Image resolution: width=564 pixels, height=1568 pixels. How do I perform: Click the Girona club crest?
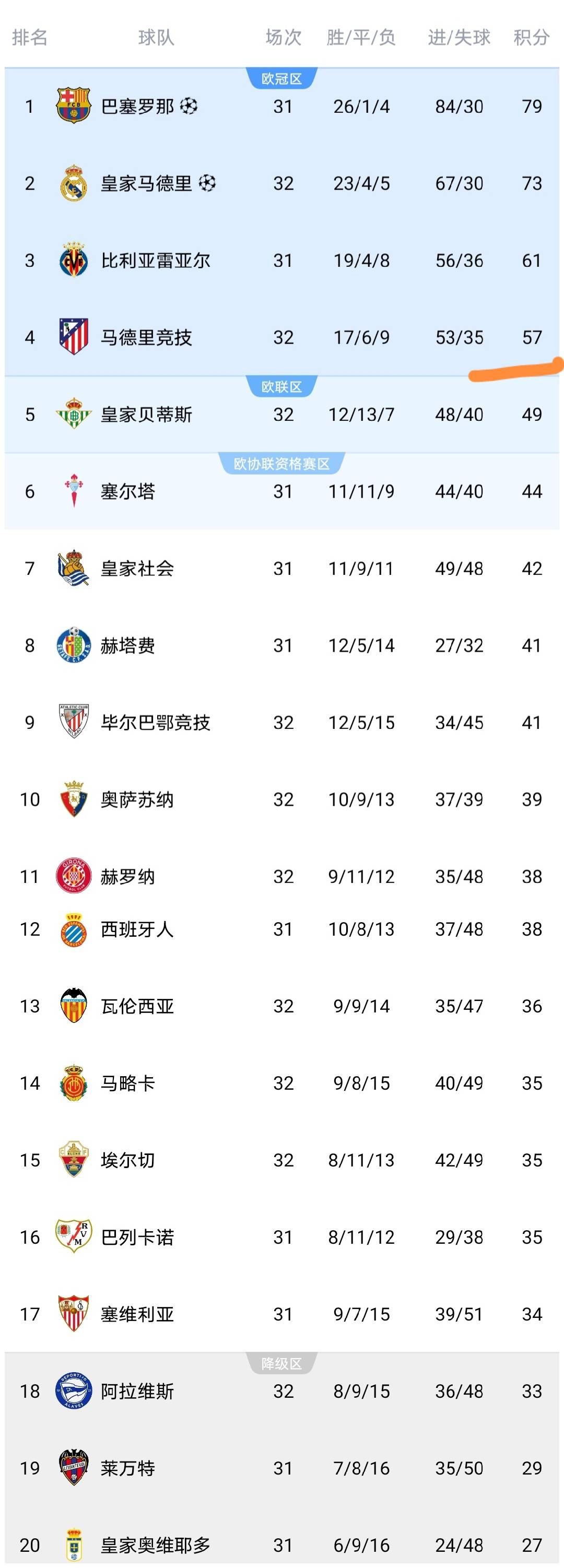click(73, 876)
